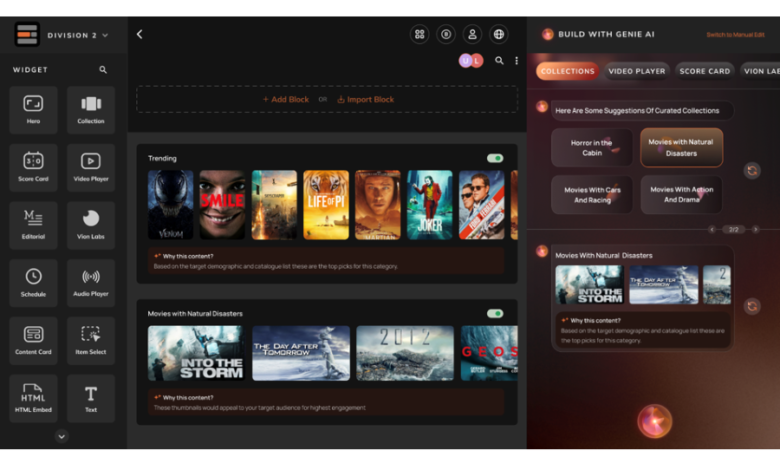Open the Joker poster in Trending
The width and height of the screenshot is (780, 470).
[430, 205]
